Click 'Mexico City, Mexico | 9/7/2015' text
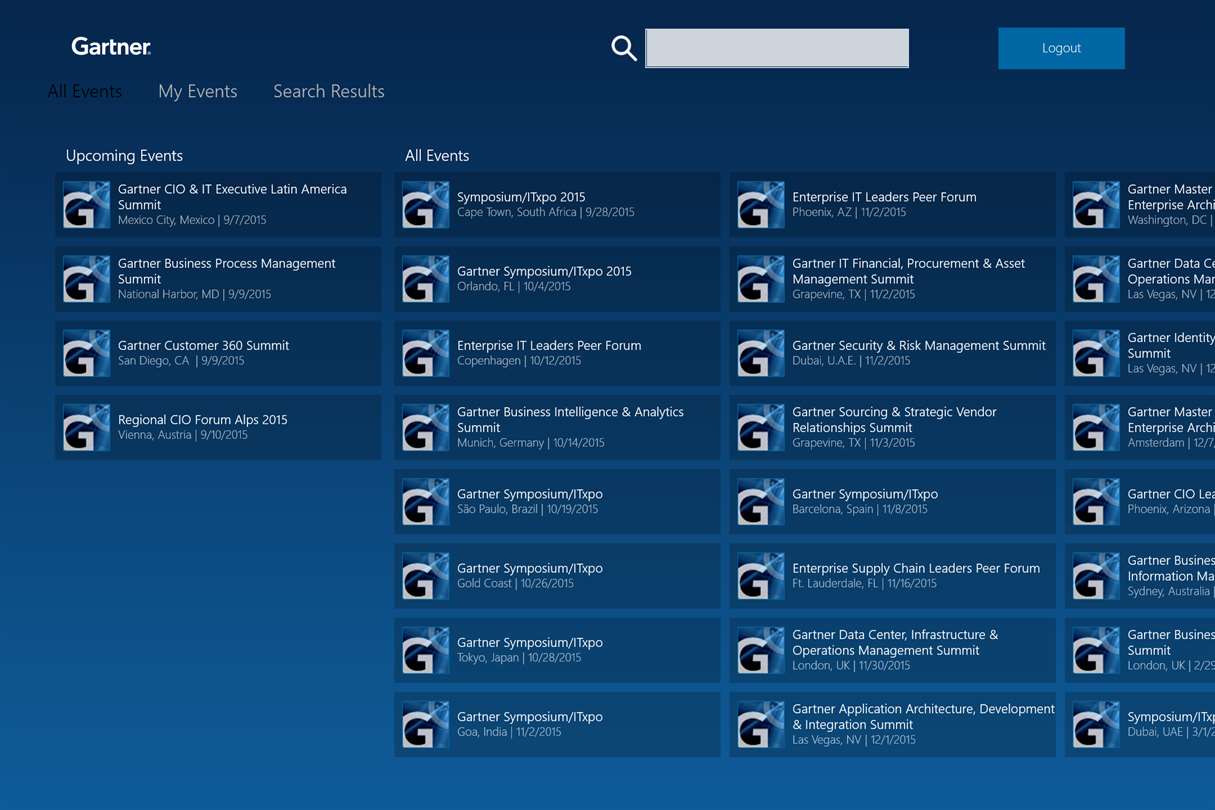1215x810 pixels. 192,220
